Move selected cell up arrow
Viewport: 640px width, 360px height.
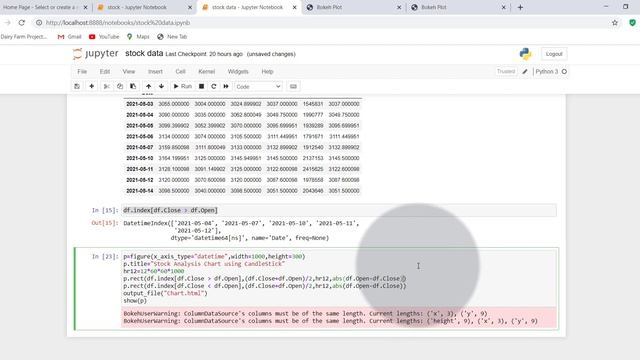149,87
